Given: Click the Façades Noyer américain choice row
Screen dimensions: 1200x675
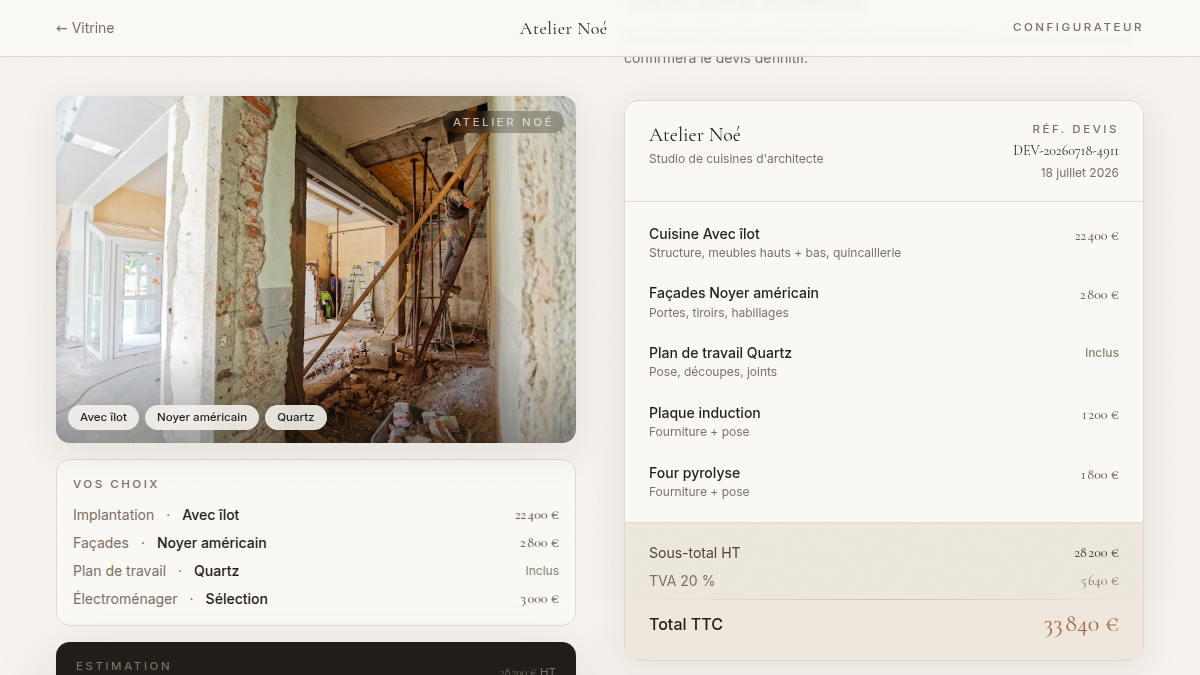Looking at the screenshot, I should [316, 543].
